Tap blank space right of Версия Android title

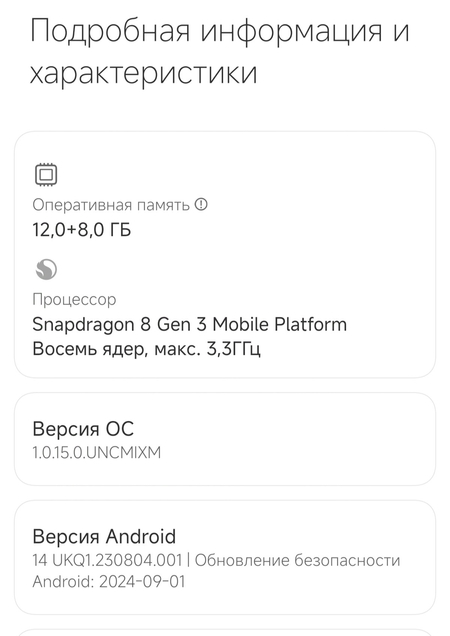(x=304, y=536)
